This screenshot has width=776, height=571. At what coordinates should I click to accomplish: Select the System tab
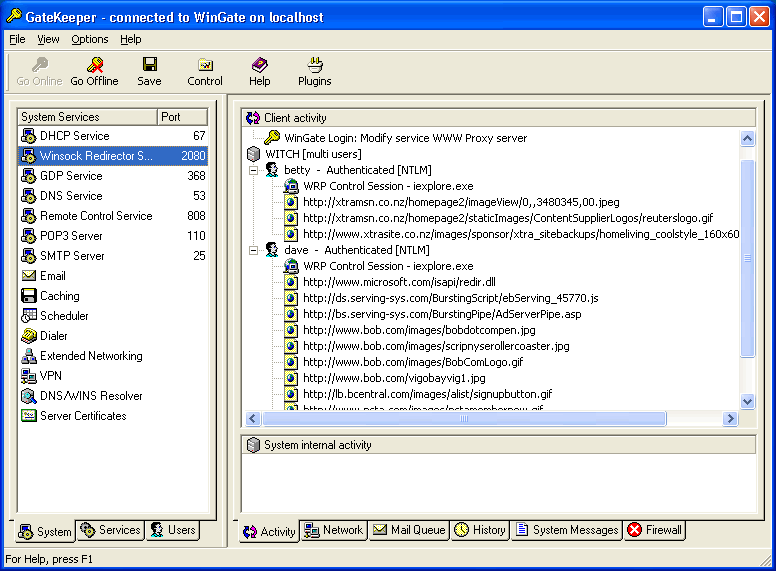(45, 531)
